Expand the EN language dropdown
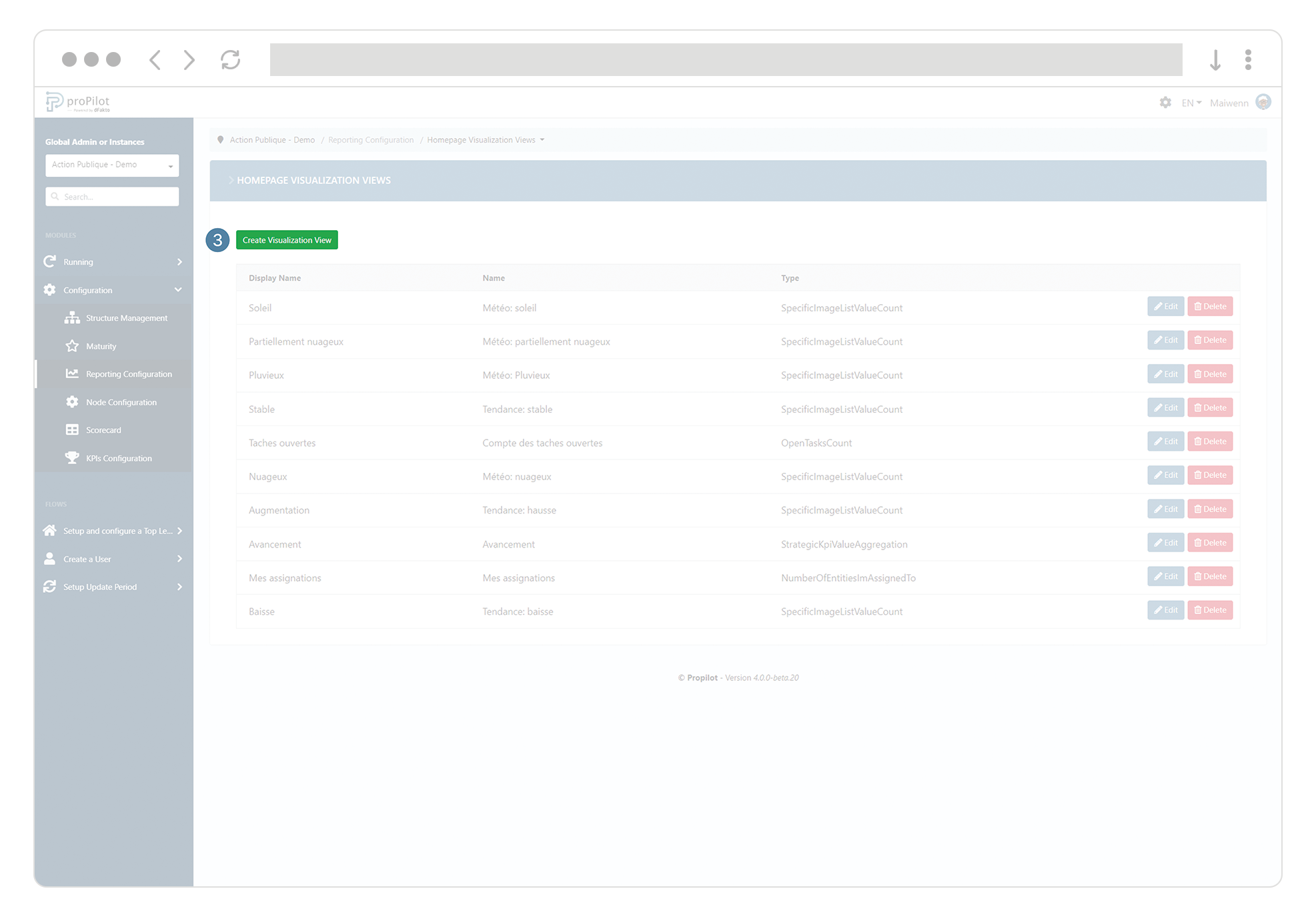Viewport: 1316px width, 923px height. [1191, 103]
